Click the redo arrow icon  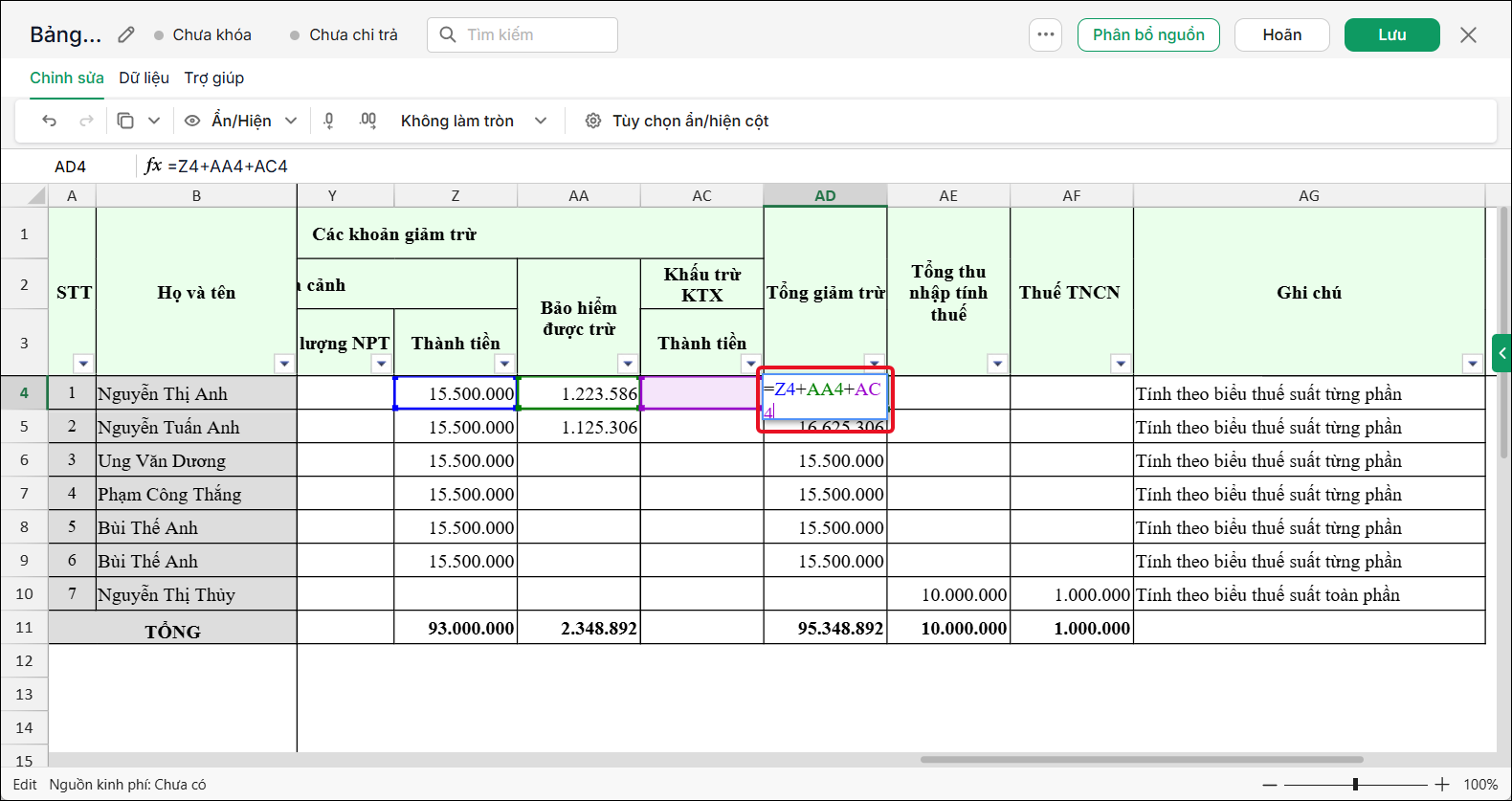tap(87, 121)
